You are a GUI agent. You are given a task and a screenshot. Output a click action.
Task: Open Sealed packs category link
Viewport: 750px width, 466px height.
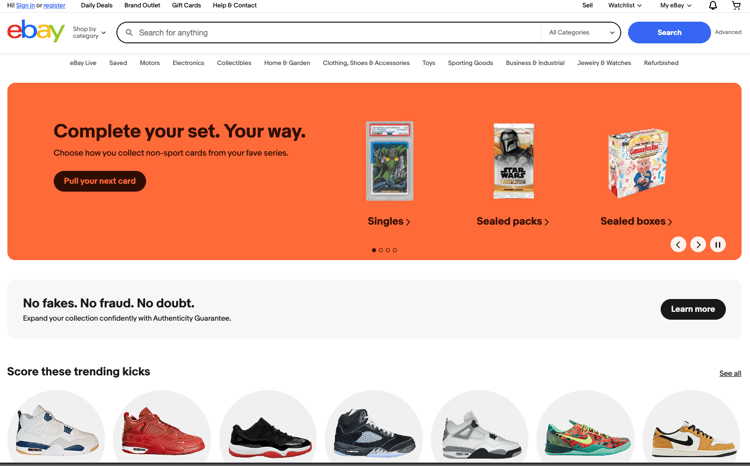tap(512, 221)
